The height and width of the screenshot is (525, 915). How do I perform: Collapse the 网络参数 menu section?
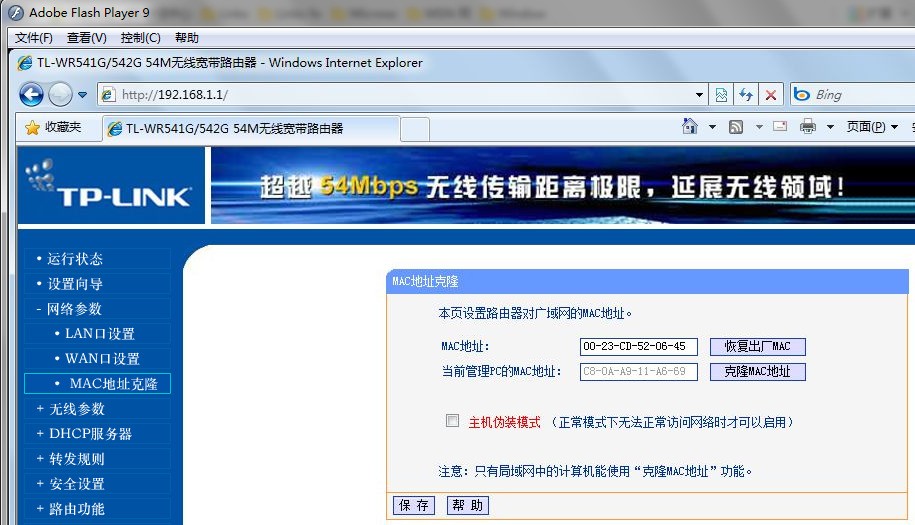(74, 309)
